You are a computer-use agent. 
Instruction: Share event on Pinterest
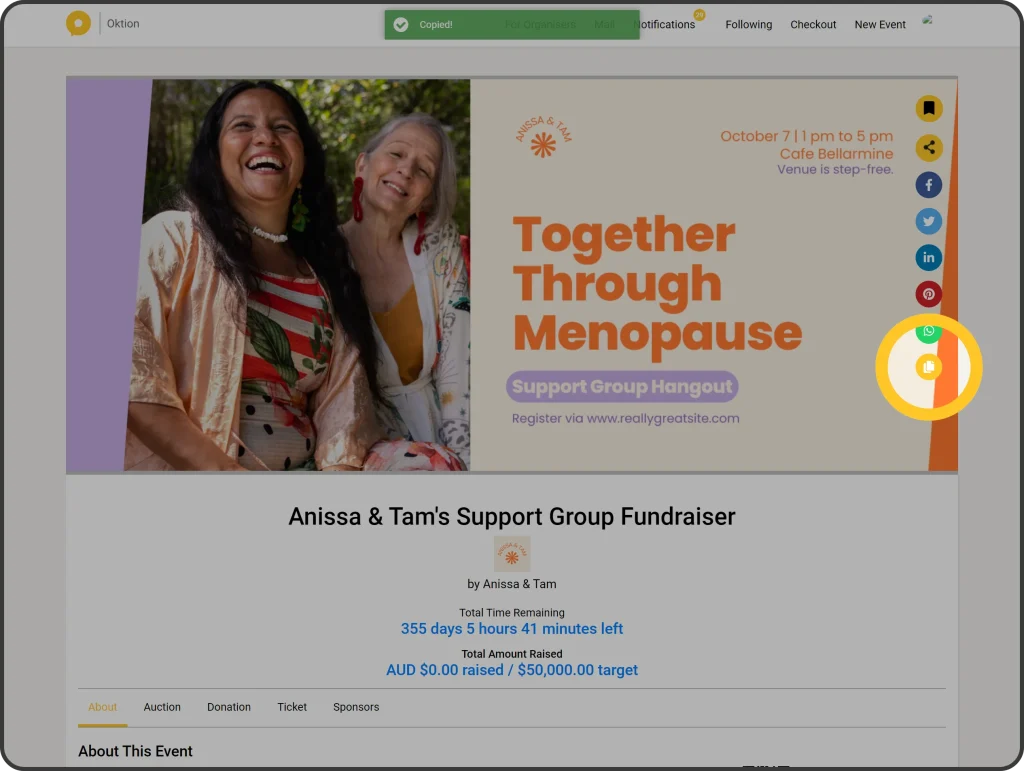(x=929, y=294)
